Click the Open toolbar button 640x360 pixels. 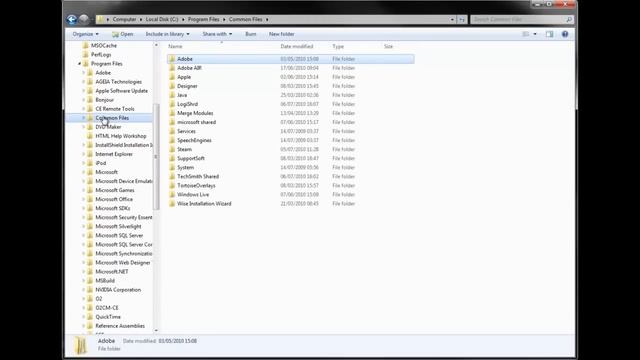[x=123, y=34]
